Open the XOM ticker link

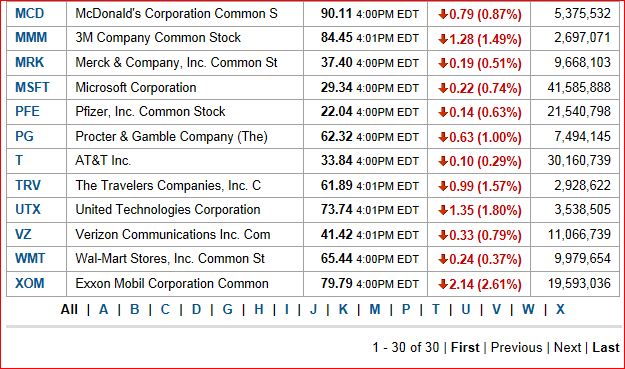pos(30,284)
